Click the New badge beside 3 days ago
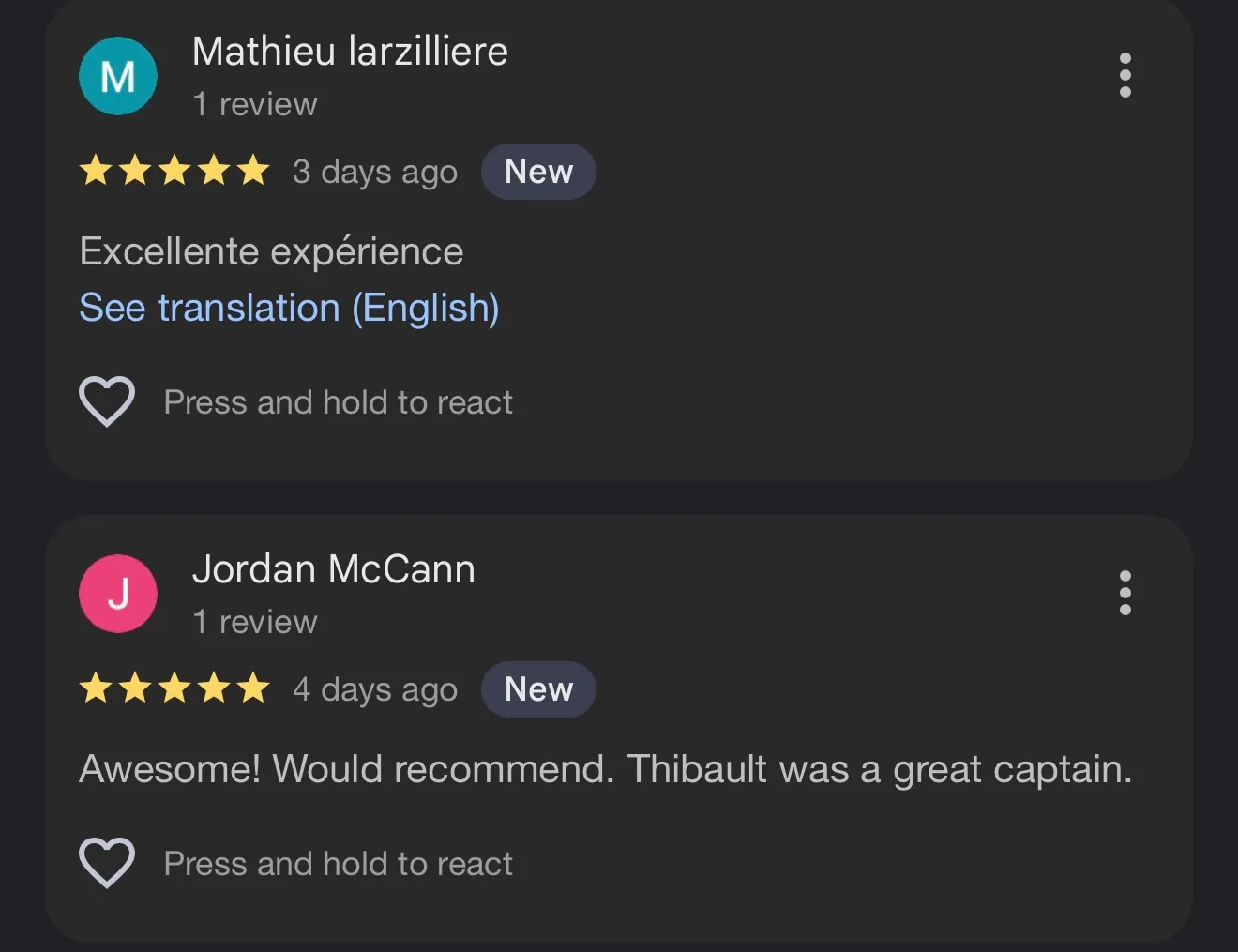The height and width of the screenshot is (952, 1238). [x=538, y=172]
